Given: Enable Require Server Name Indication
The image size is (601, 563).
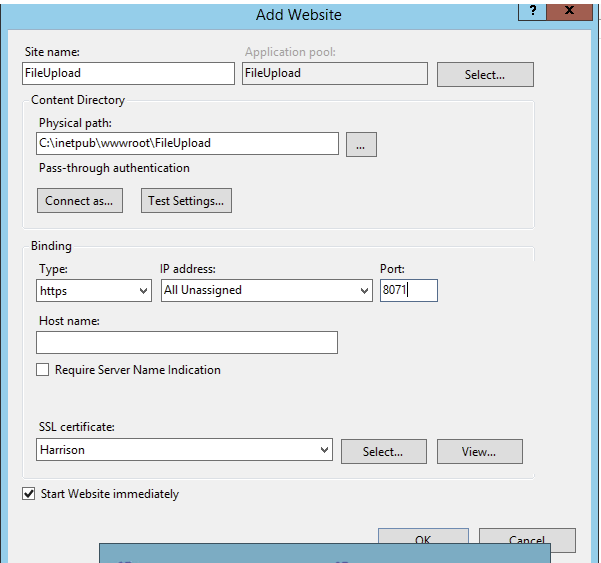Looking at the screenshot, I should click(x=43, y=370).
